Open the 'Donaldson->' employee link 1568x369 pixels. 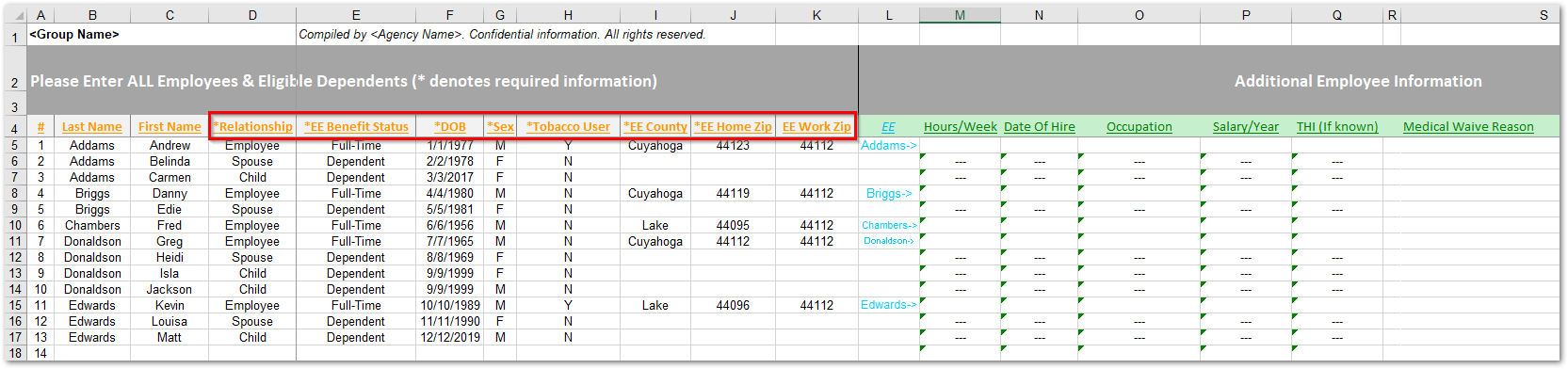(888, 241)
